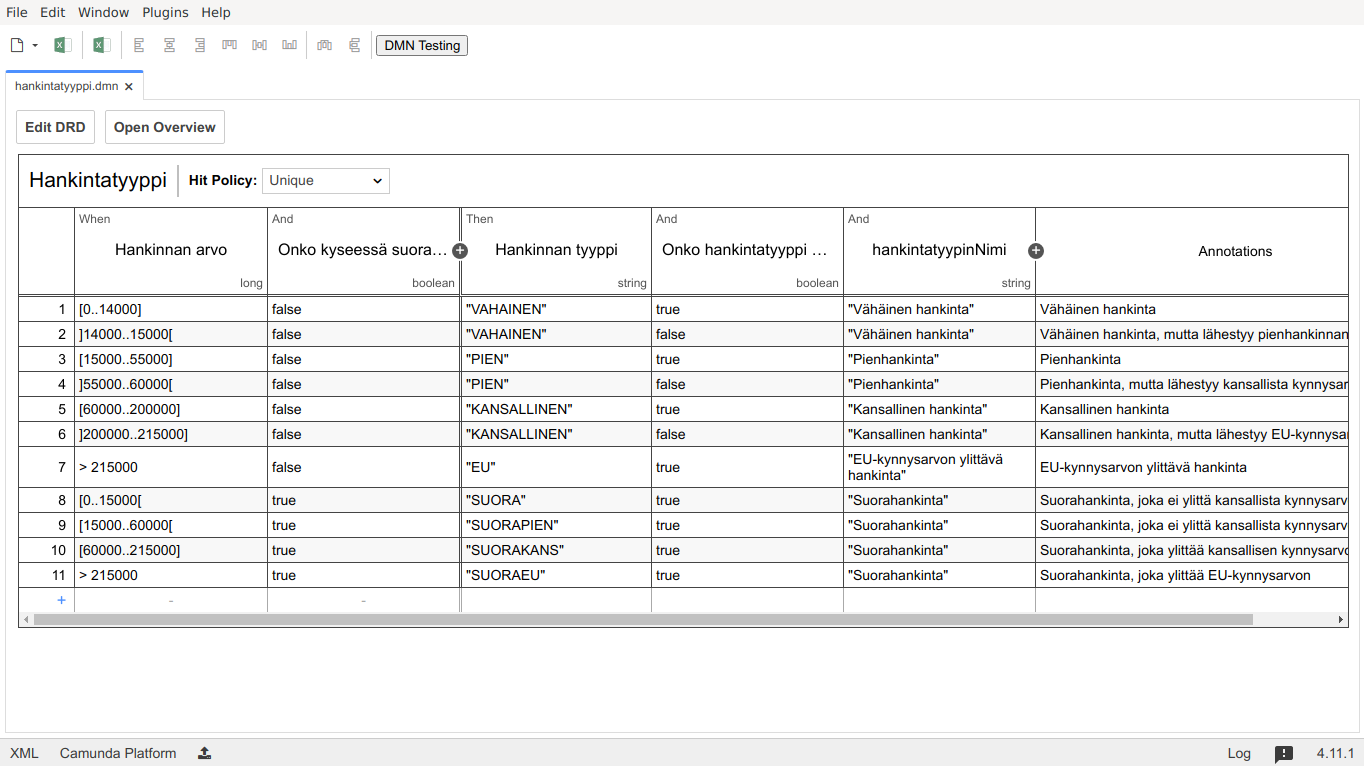Expand the new file dropdown arrow
Image resolution: width=1364 pixels, height=766 pixels.
35,45
